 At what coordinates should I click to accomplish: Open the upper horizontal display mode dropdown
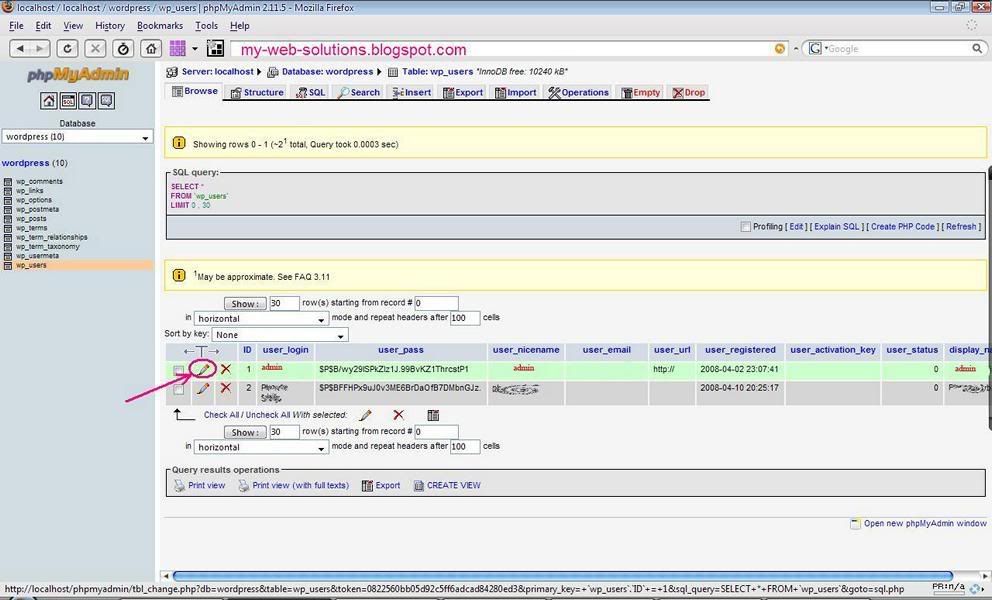[x=261, y=318]
